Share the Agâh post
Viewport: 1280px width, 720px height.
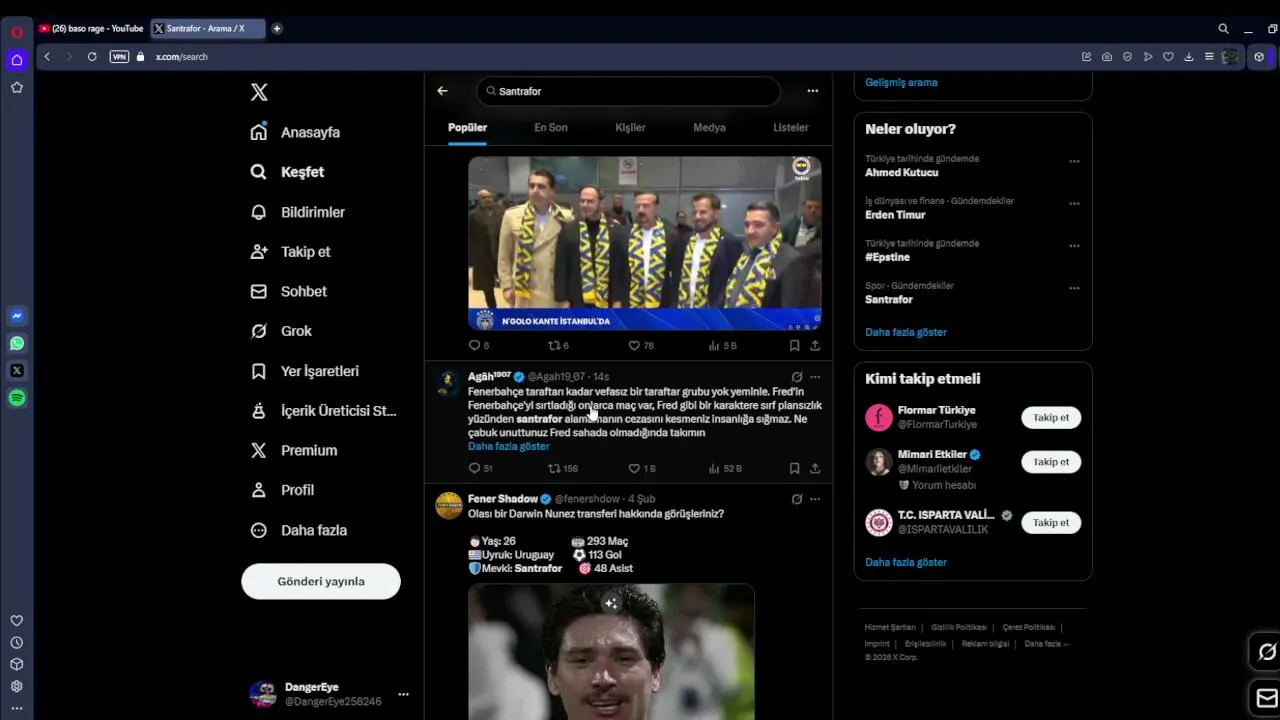(815, 468)
